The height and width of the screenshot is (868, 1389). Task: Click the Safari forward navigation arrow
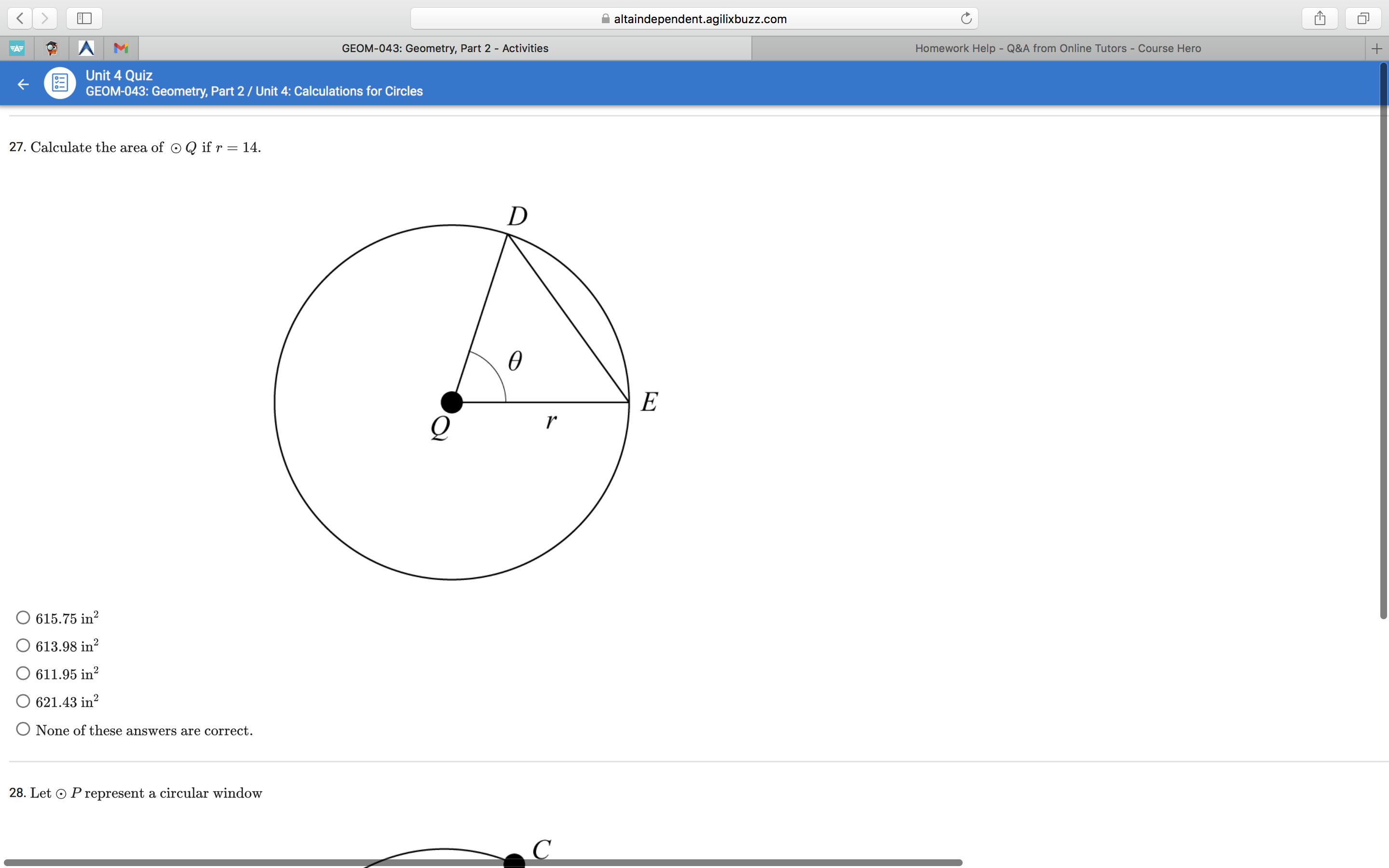[45, 18]
